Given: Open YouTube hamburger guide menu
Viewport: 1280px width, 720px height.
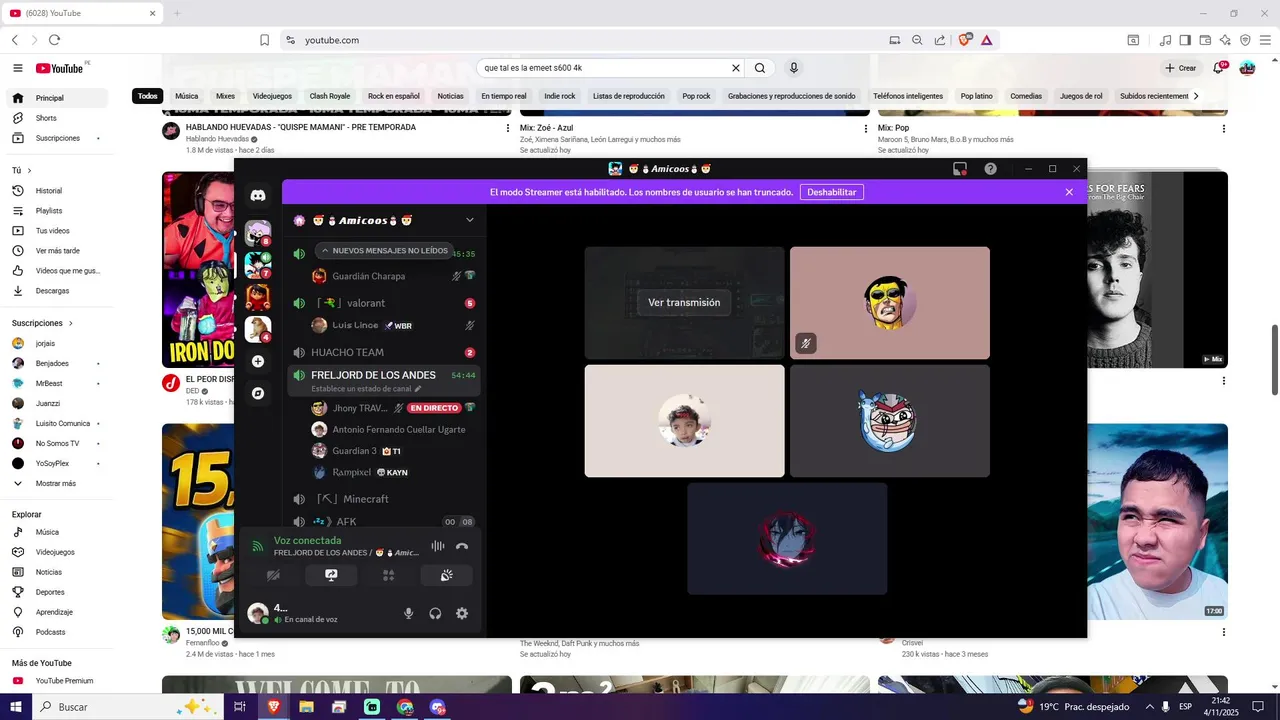Looking at the screenshot, I should [x=18, y=68].
